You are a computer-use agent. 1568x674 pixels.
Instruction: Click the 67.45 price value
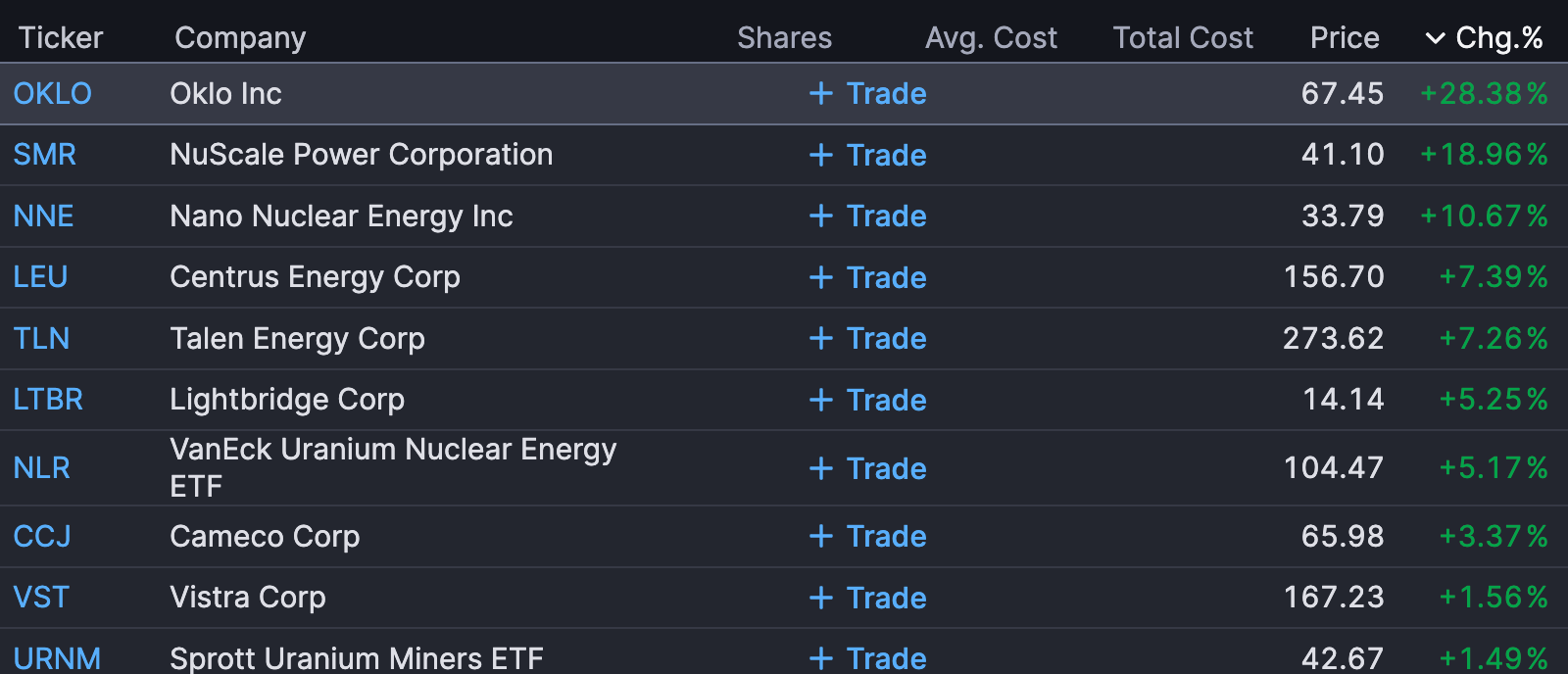pos(1342,93)
